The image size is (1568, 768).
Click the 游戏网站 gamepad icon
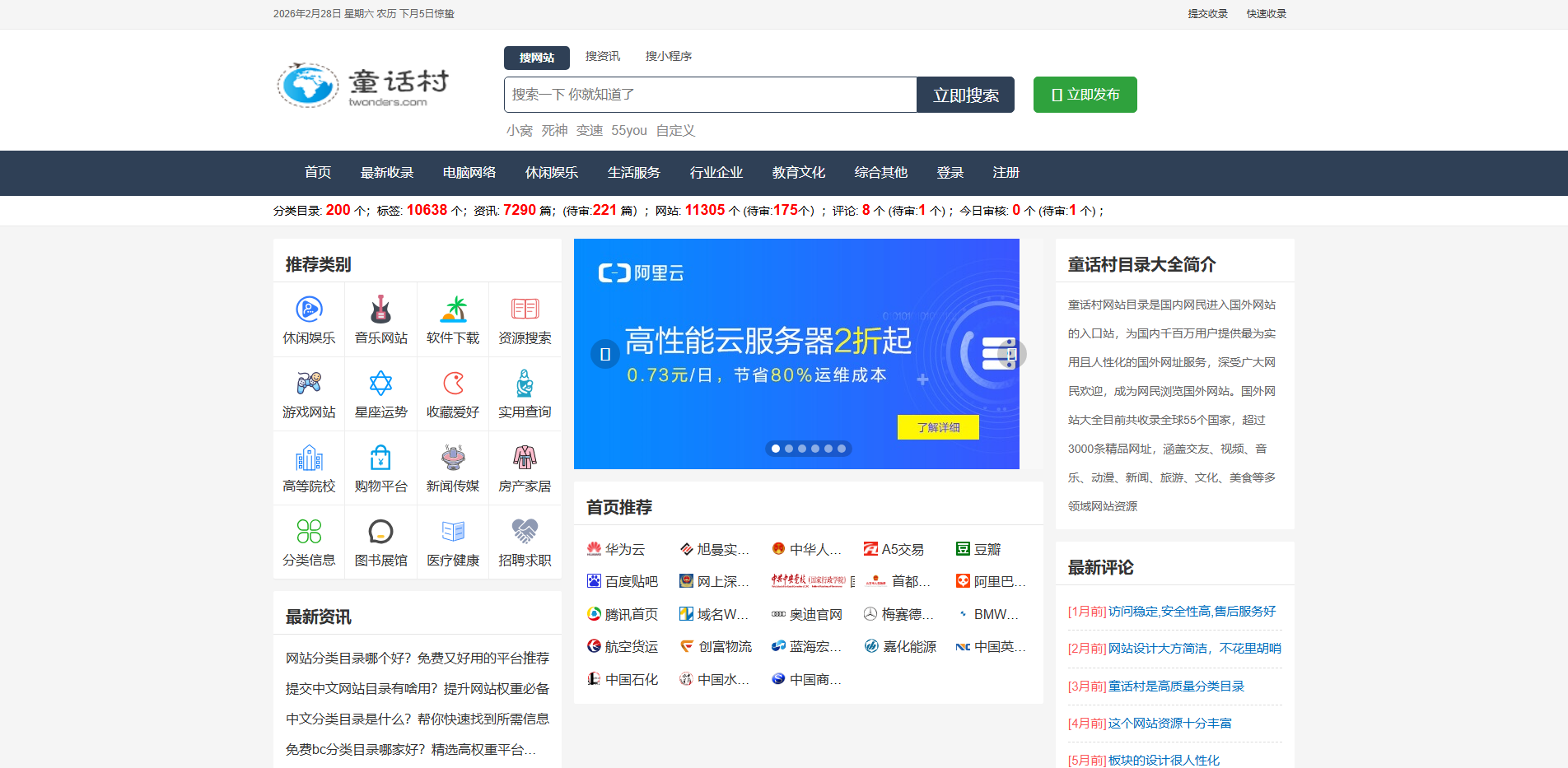pyautogui.click(x=309, y=382)
